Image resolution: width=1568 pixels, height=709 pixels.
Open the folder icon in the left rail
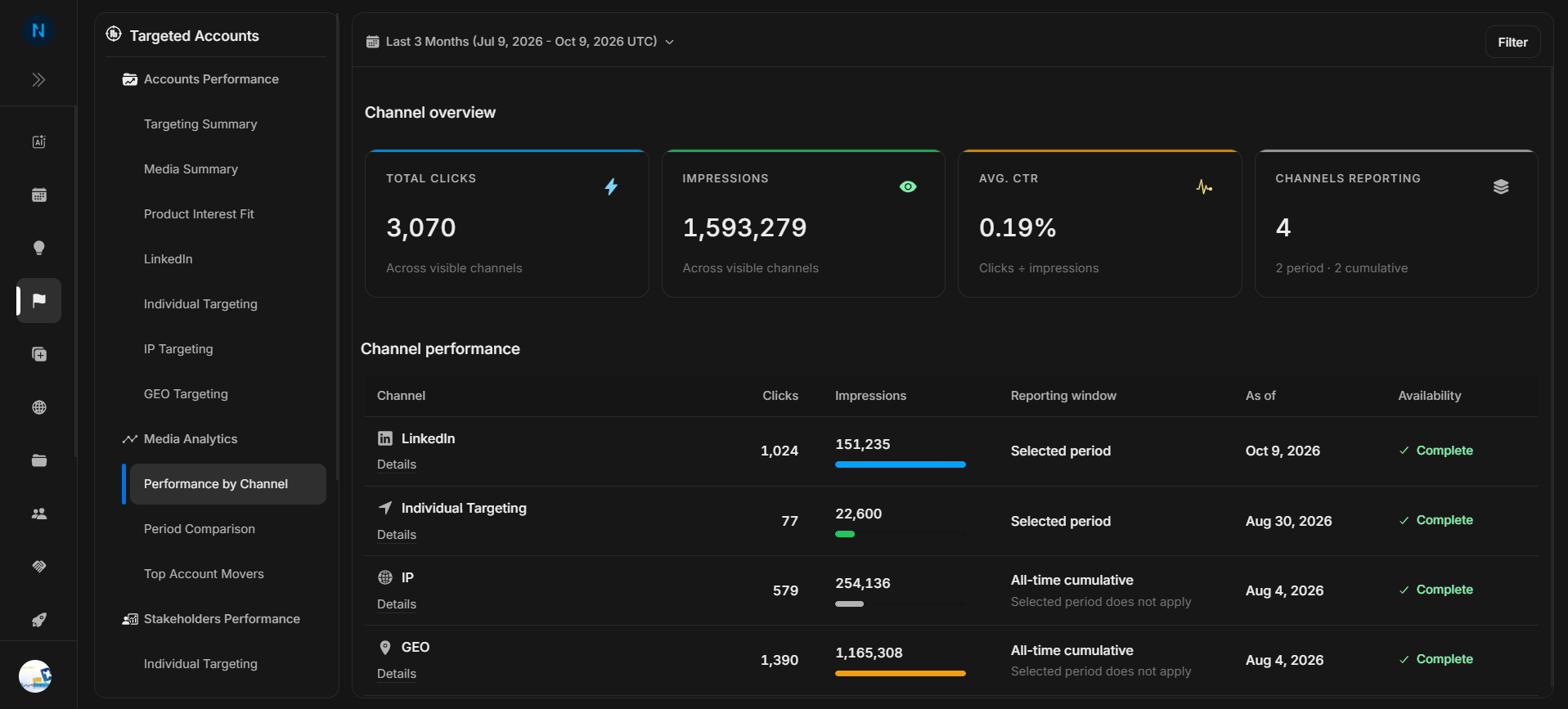pyautogui.click(x=38, y=460)
